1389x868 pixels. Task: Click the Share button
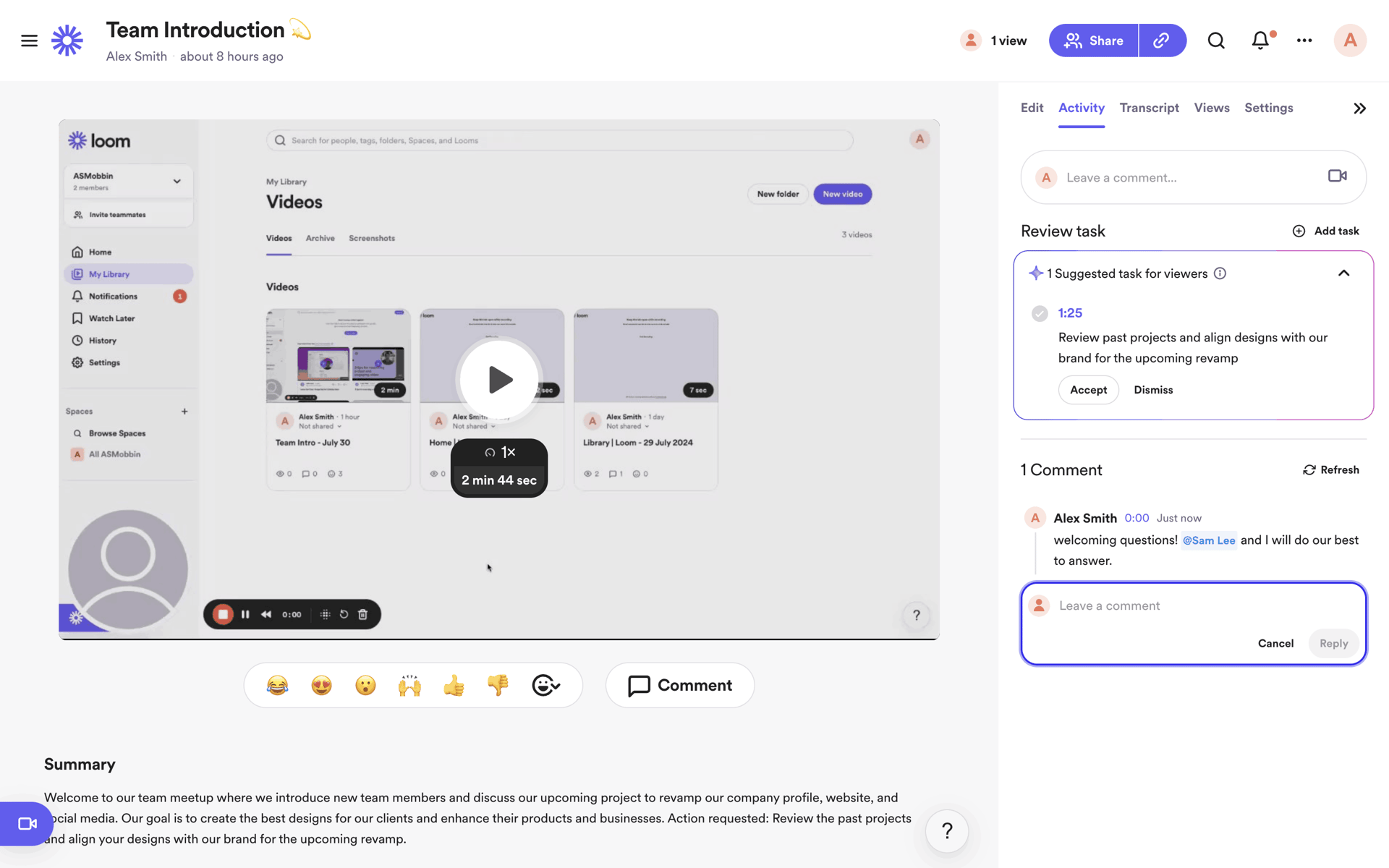coord(1093,41)
